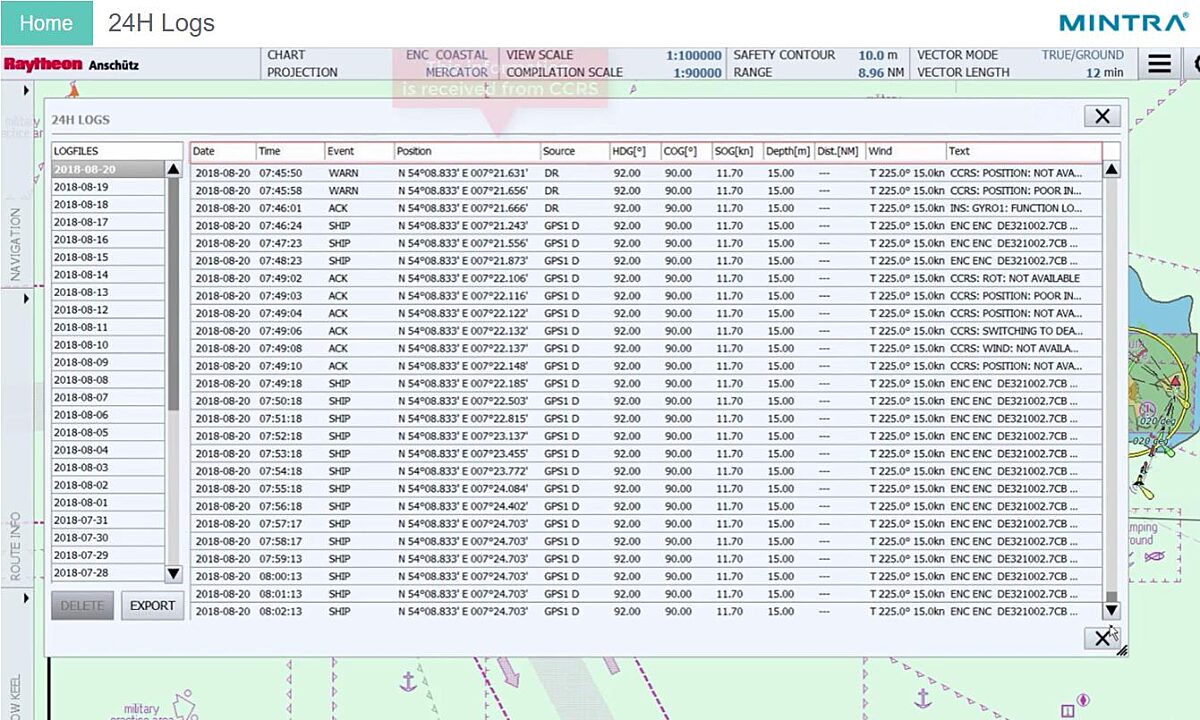Screen dimensions: 1200x720
Task: Select logfile 2018-08-06
Action: tap(108, 415)
